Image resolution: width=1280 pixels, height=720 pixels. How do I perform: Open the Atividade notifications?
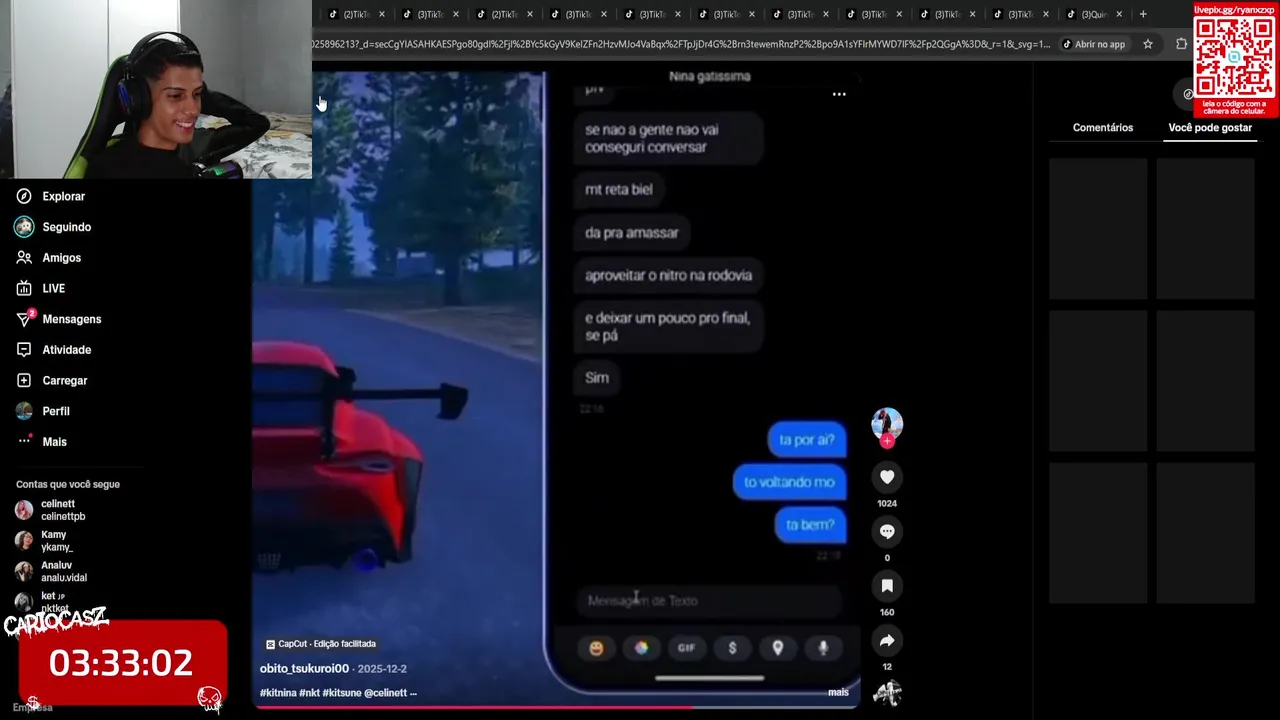(66, 350)
